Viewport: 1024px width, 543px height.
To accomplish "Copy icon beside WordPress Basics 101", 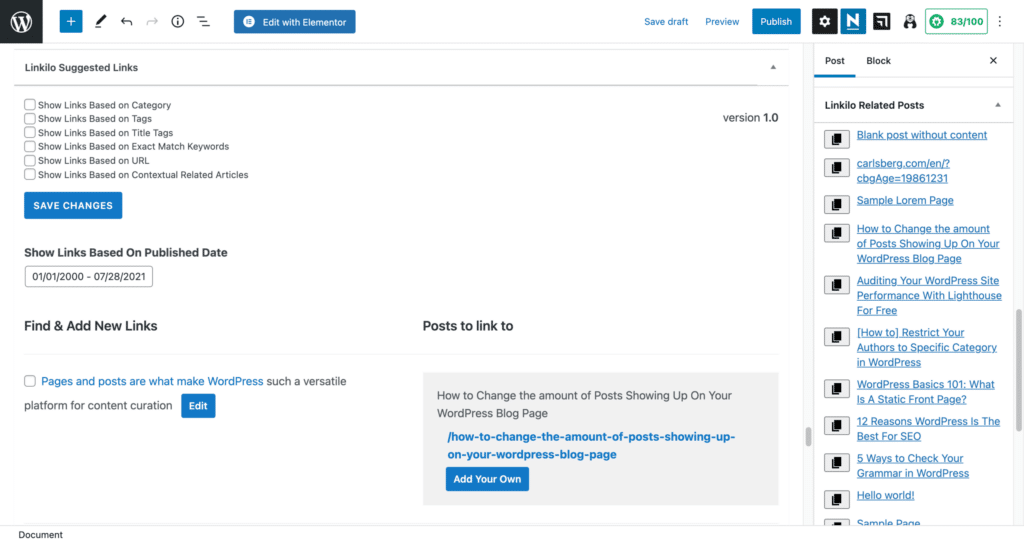I will tap(837, 388).
